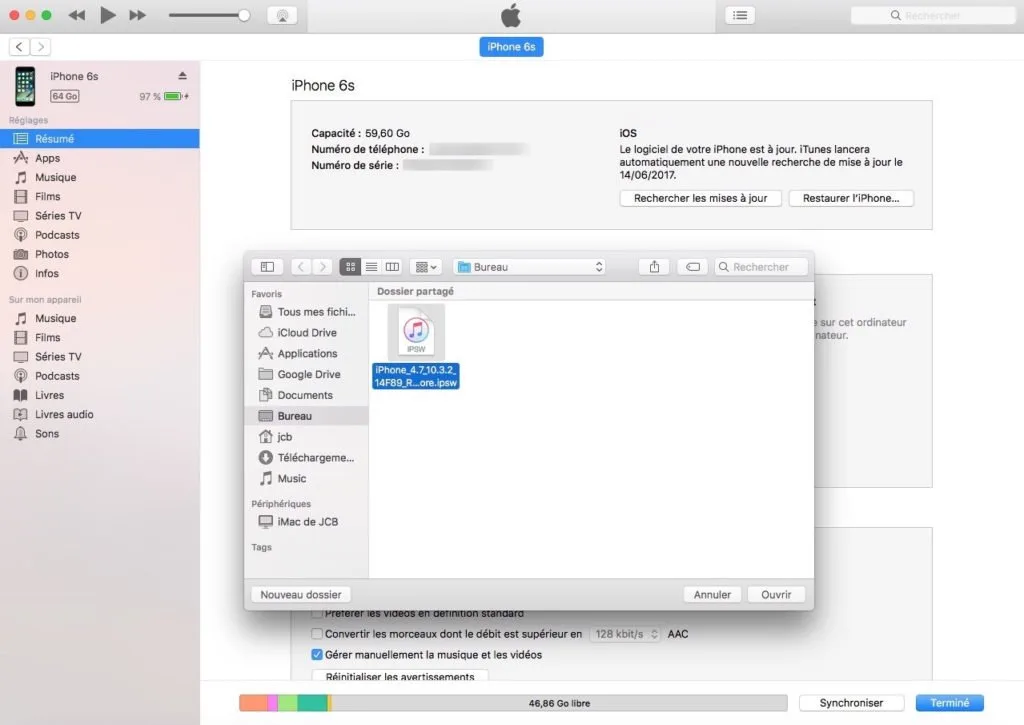Open Infos in the settings sidebar
This screenshot has height=725, width=1024.
[99, 273]
